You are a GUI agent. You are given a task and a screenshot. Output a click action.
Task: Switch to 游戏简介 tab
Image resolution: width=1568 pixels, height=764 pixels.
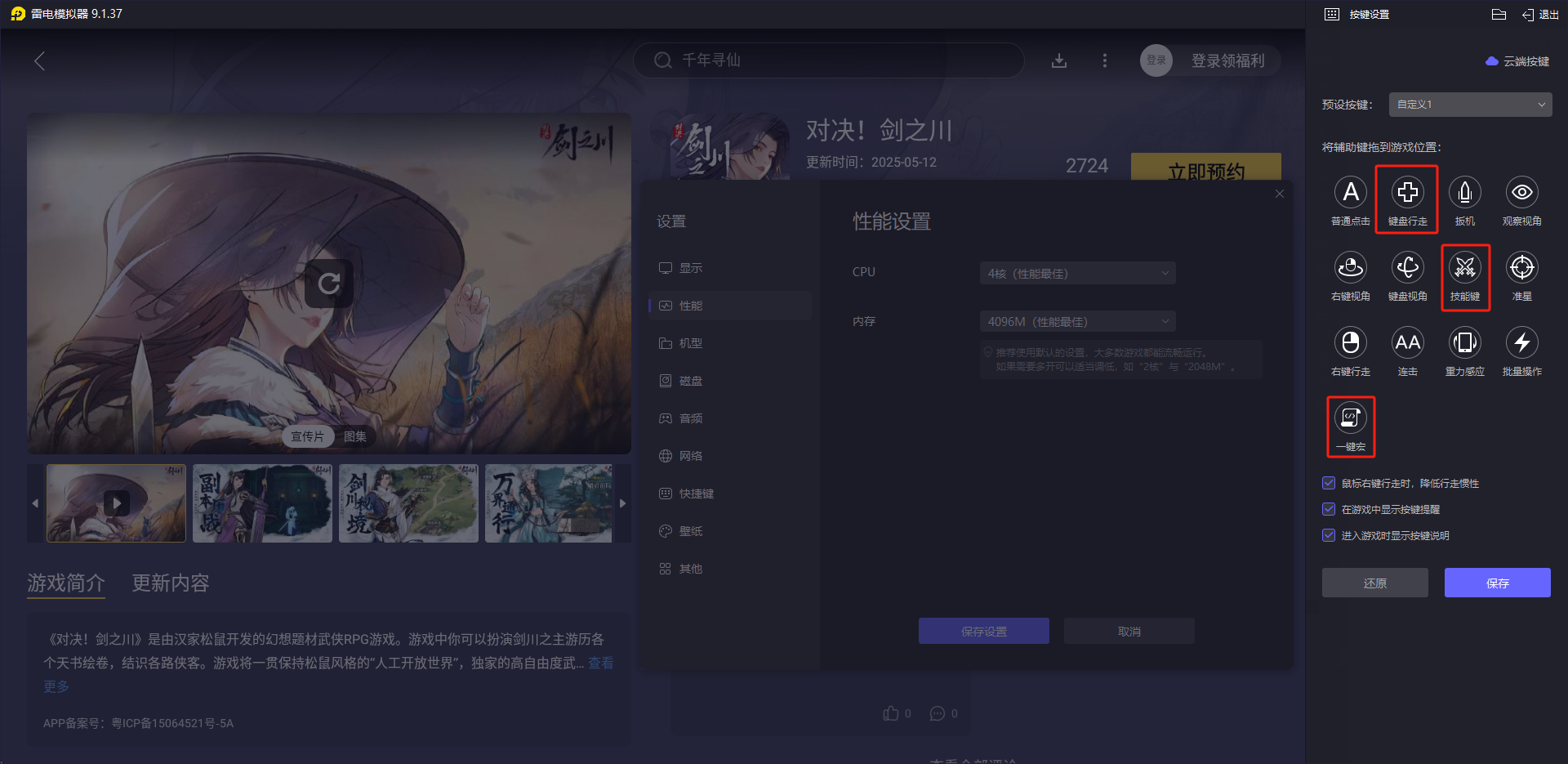[66, 583]
